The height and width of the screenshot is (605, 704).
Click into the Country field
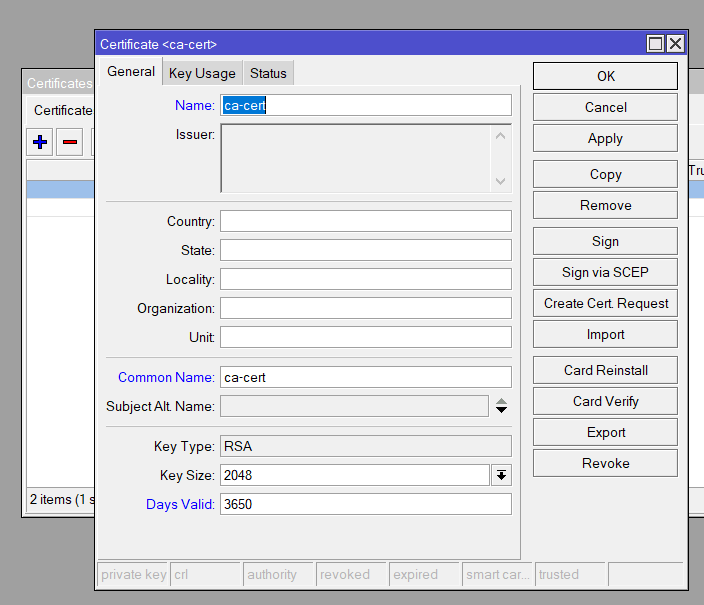click(365, 221)
